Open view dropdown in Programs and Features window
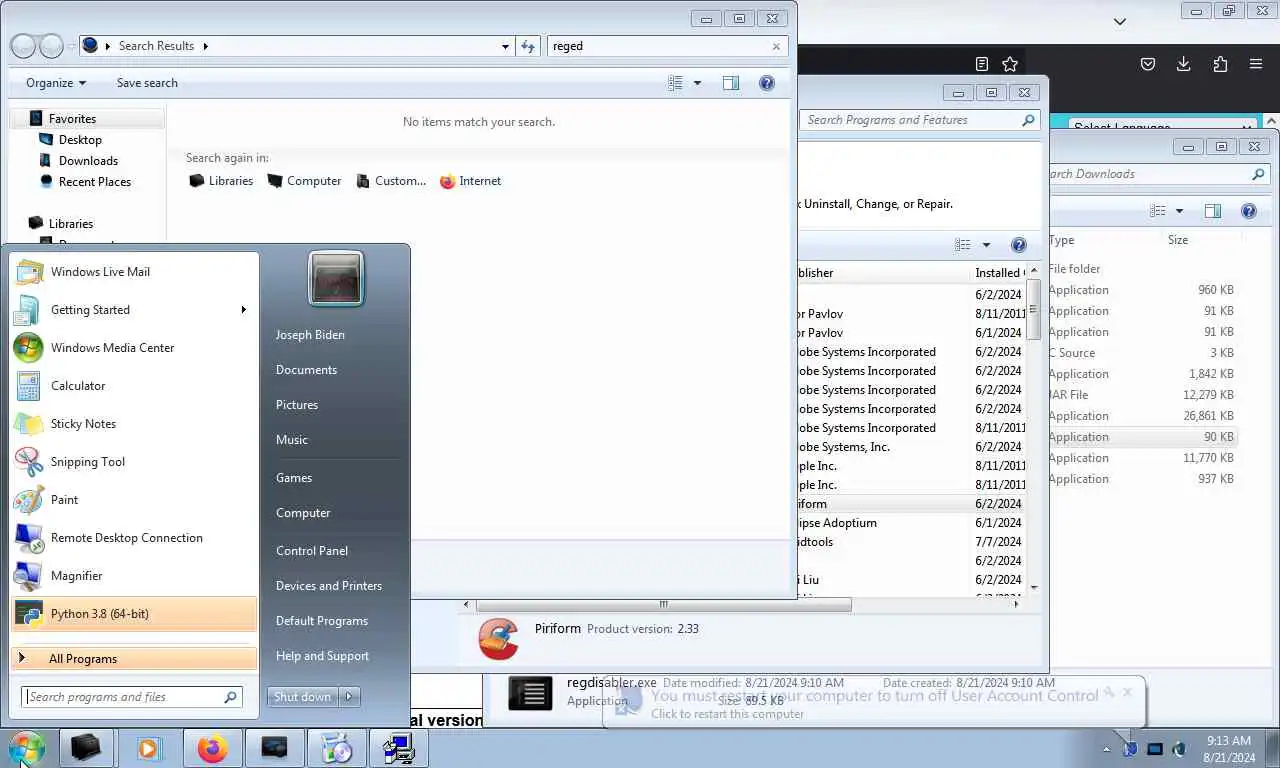The image size is (1280, 768). [986, 245]
